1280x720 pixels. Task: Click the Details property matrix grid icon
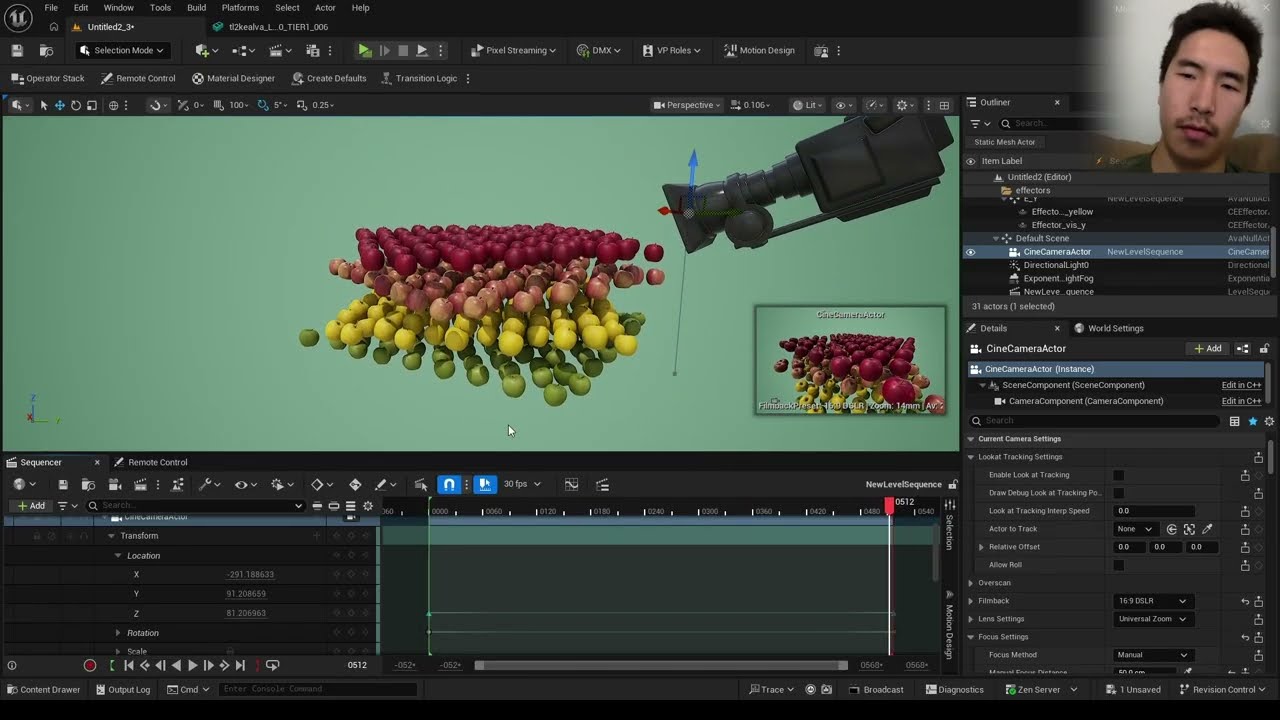coord(1235,421)
